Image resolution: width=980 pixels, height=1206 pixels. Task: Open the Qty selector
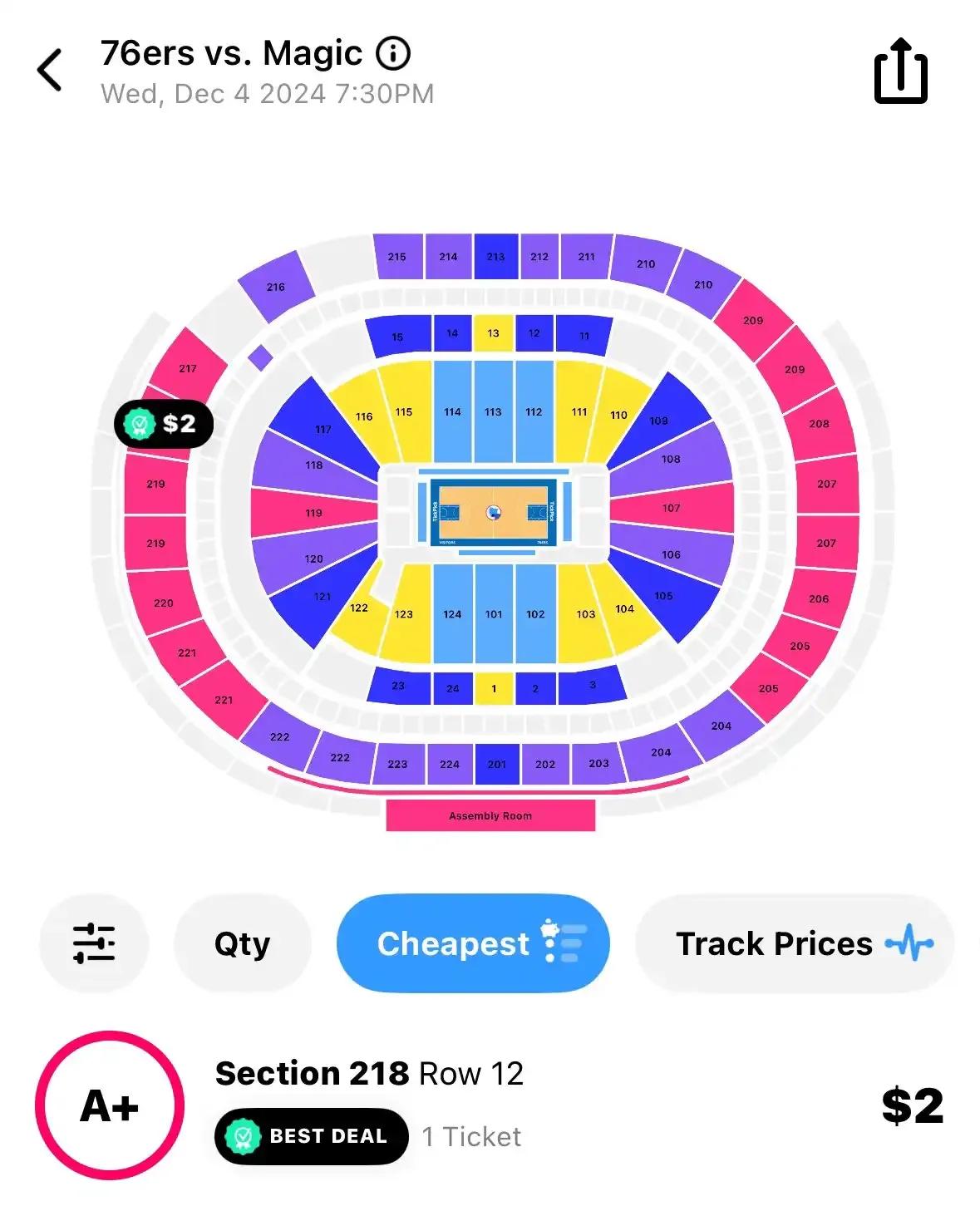pyautogui.click(x=243, y=943)
